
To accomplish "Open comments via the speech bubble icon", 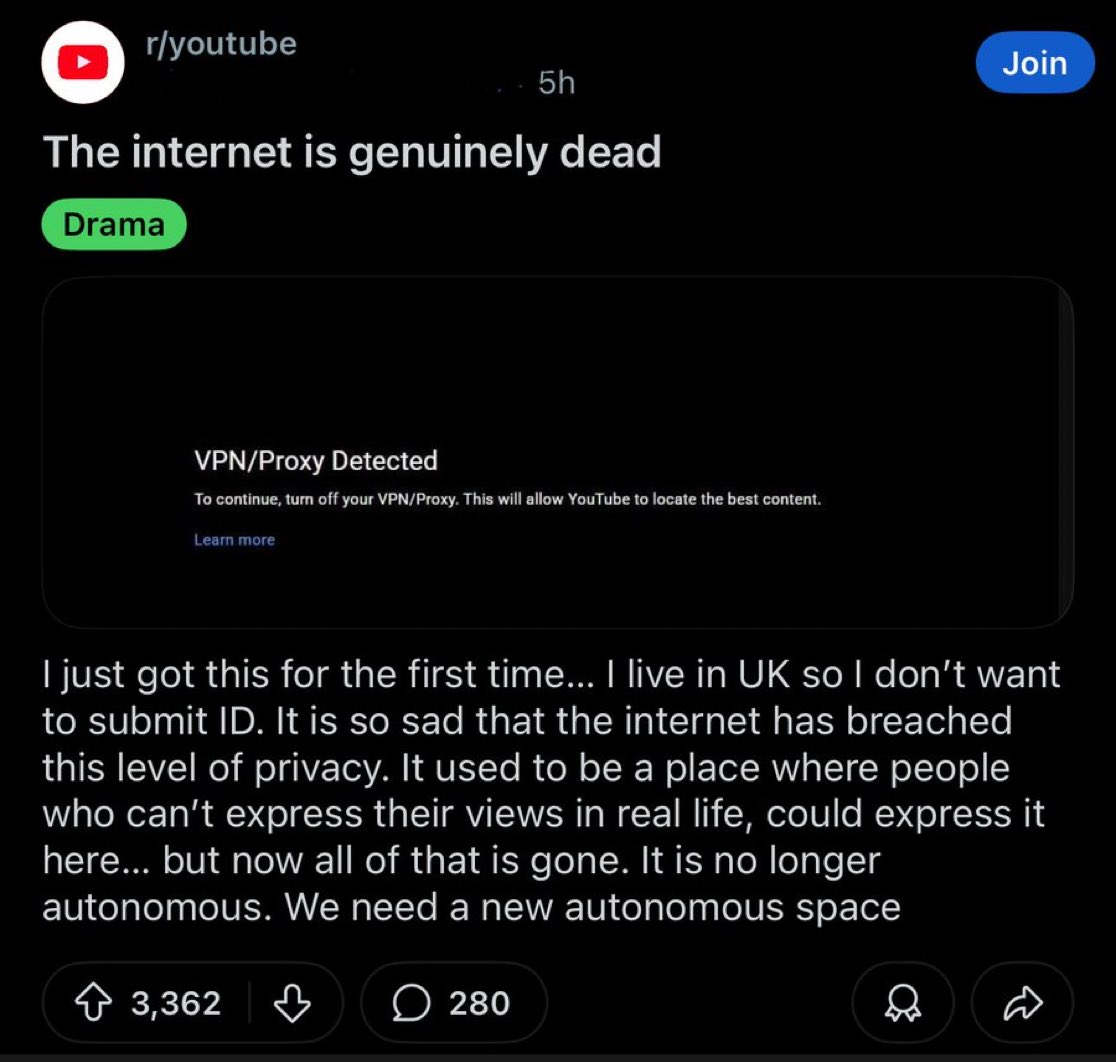I will (x=411, y=1002).
